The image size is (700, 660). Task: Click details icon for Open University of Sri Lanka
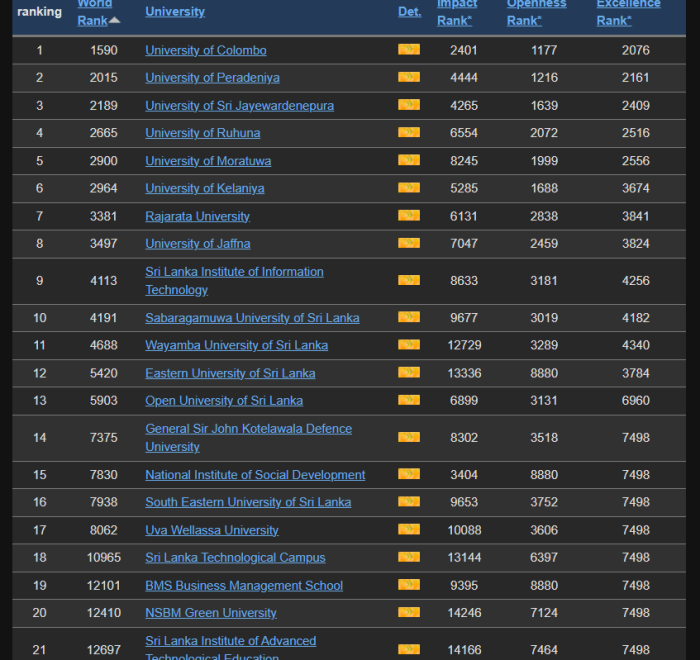pos(408,401)
